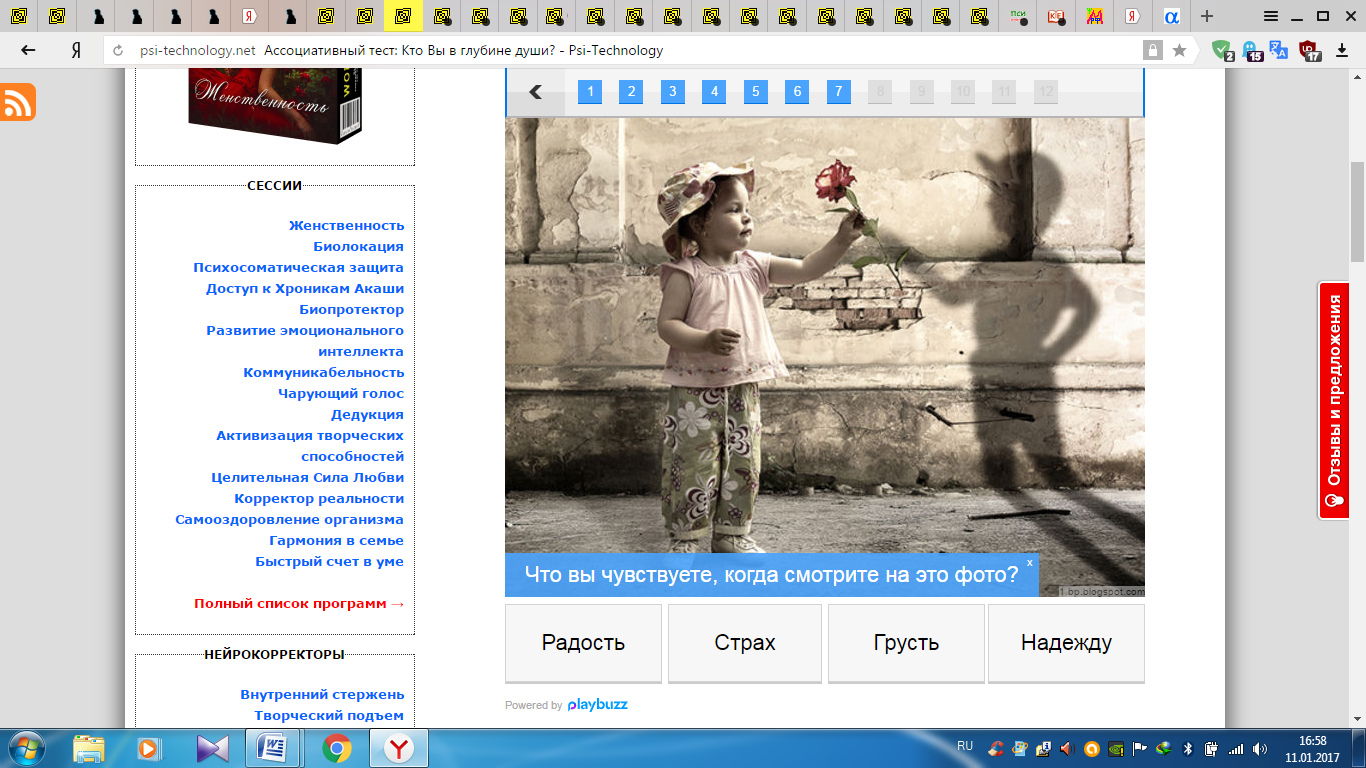Answer with Радость
This screenshot has height=768, width=1366.
click(583, 643)
